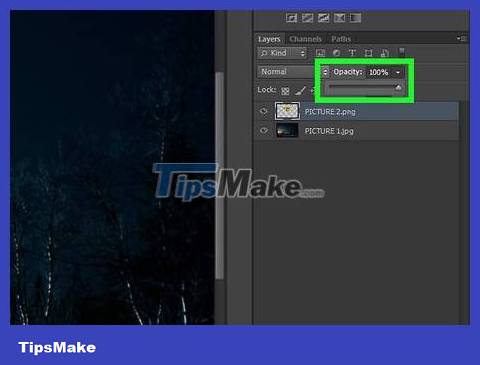Open the Kind filter type dropdown
480x365 pixels.
(282, 53)
